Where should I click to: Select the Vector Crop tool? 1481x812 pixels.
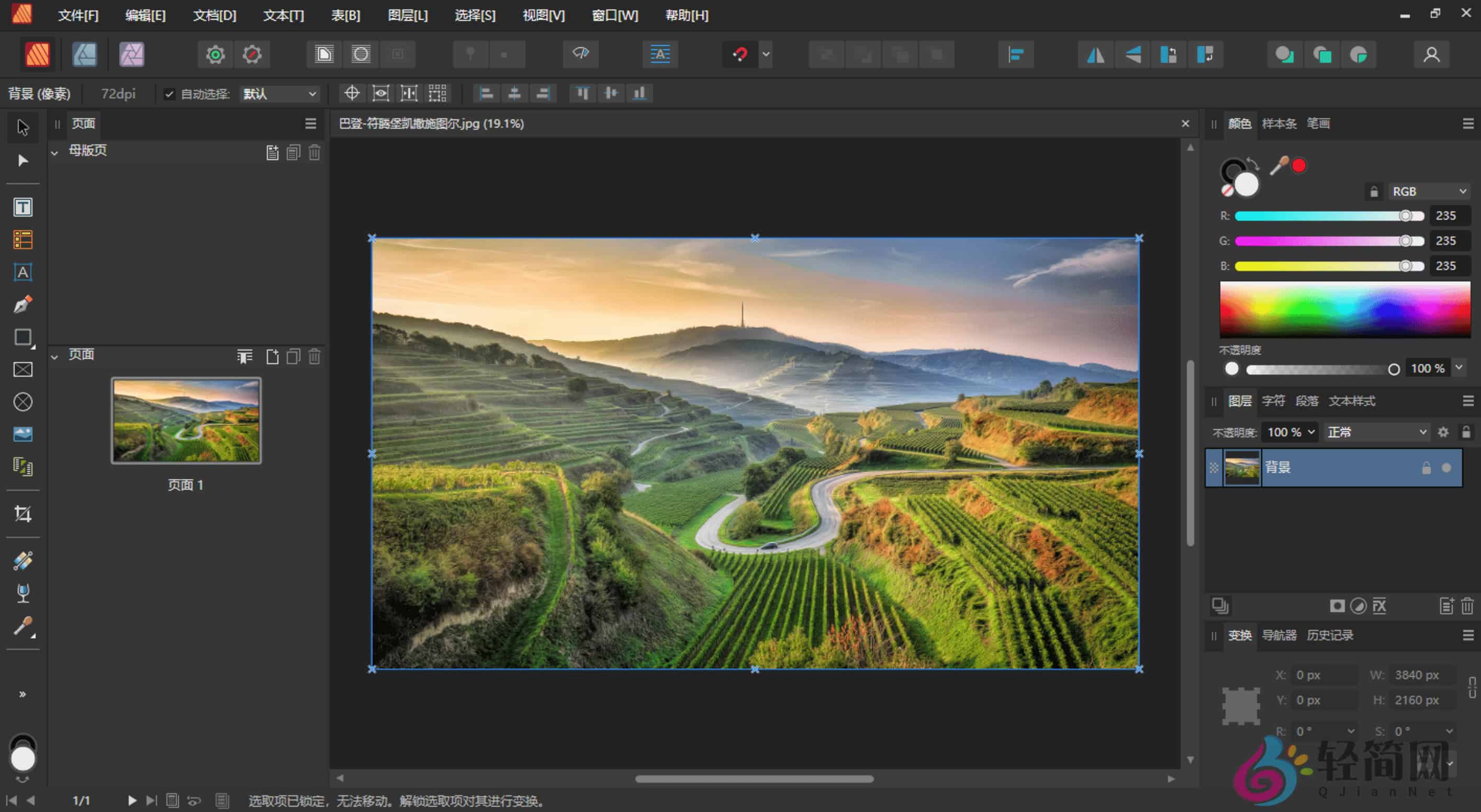[23, 514]
